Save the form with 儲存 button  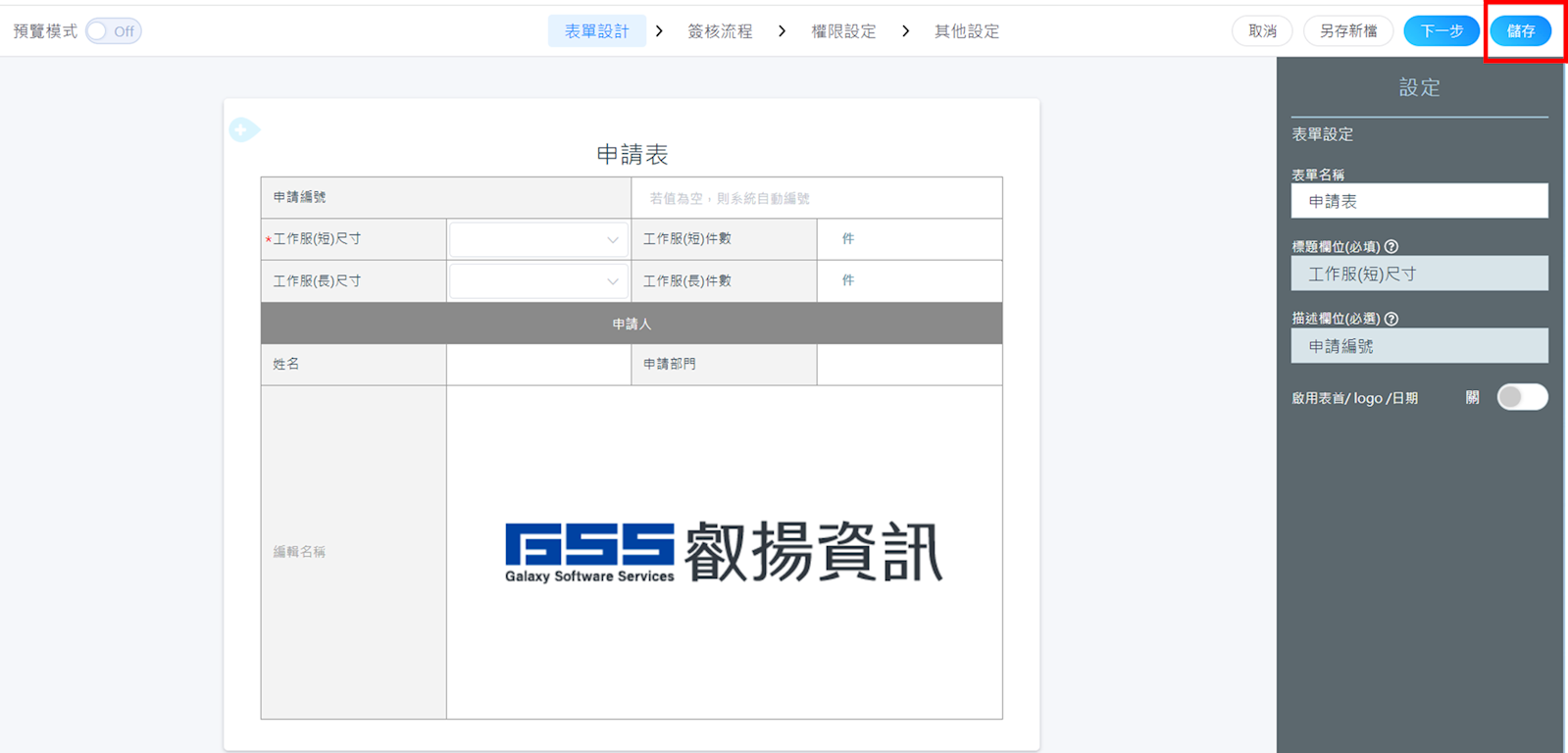coord(1521,31)
